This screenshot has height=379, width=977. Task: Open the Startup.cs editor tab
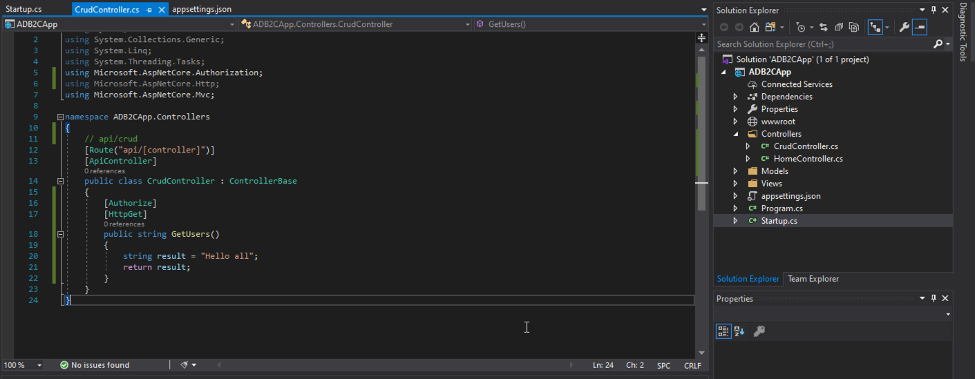23,10
